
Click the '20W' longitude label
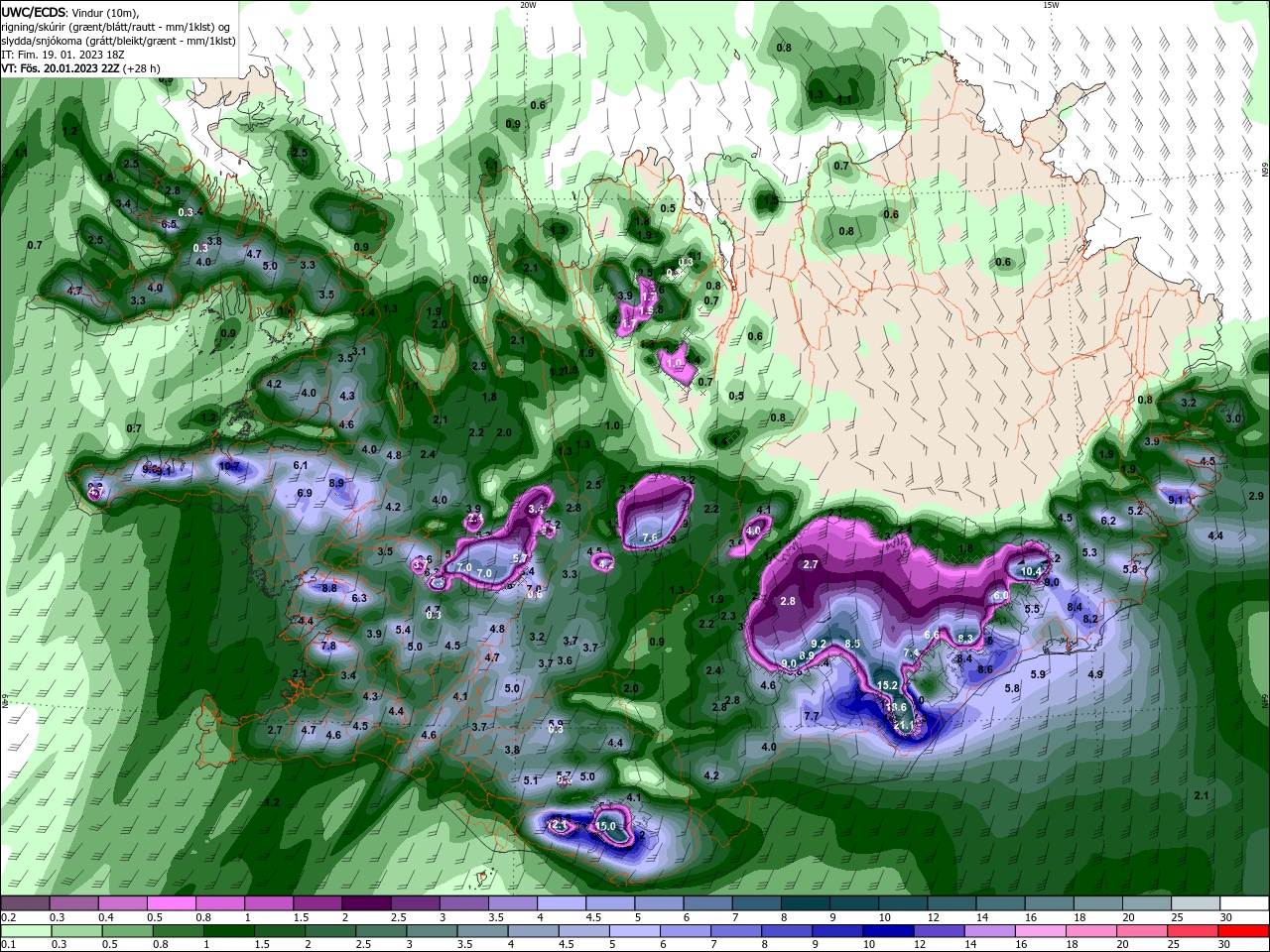click(x=528, y=5)
